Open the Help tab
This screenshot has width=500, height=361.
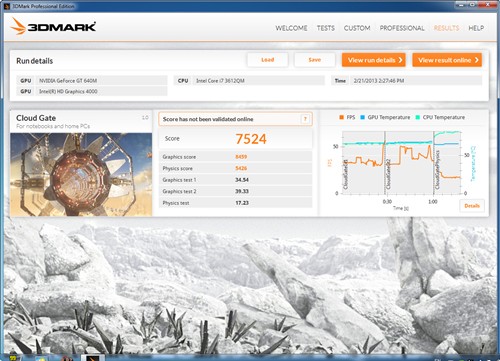tap(476, 28)
